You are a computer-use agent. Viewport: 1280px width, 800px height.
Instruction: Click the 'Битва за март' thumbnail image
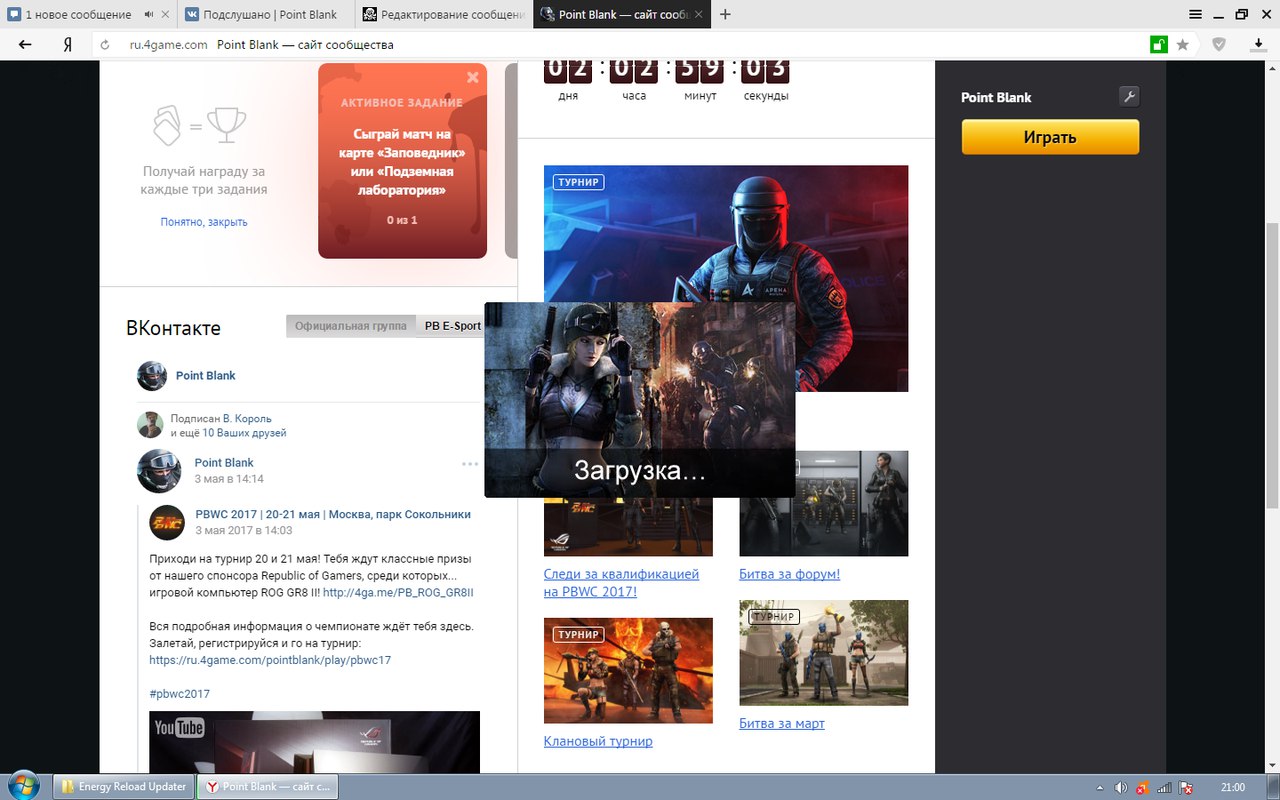coord(824,652)
